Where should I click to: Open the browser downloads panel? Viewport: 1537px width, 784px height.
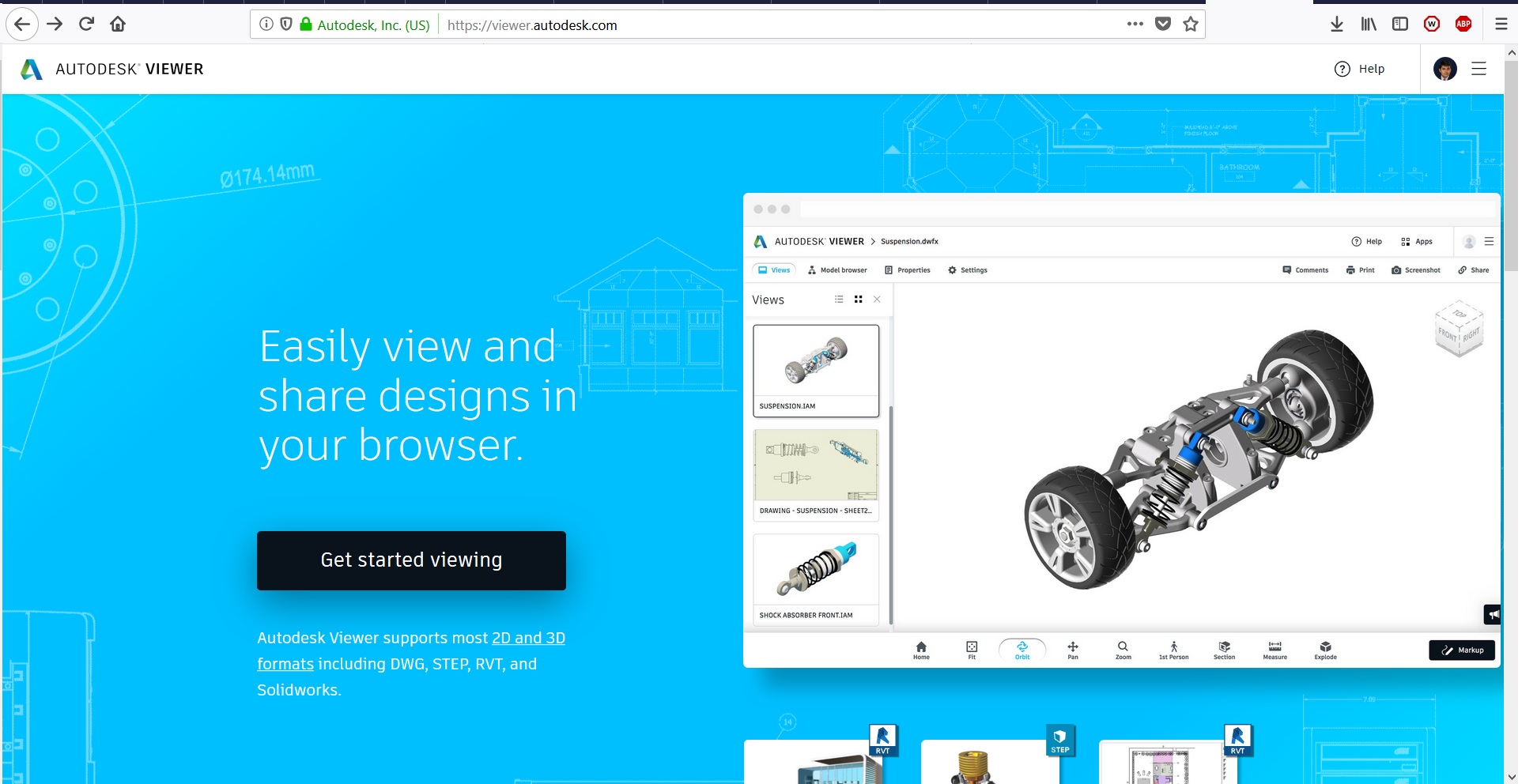pos(1337,24)
